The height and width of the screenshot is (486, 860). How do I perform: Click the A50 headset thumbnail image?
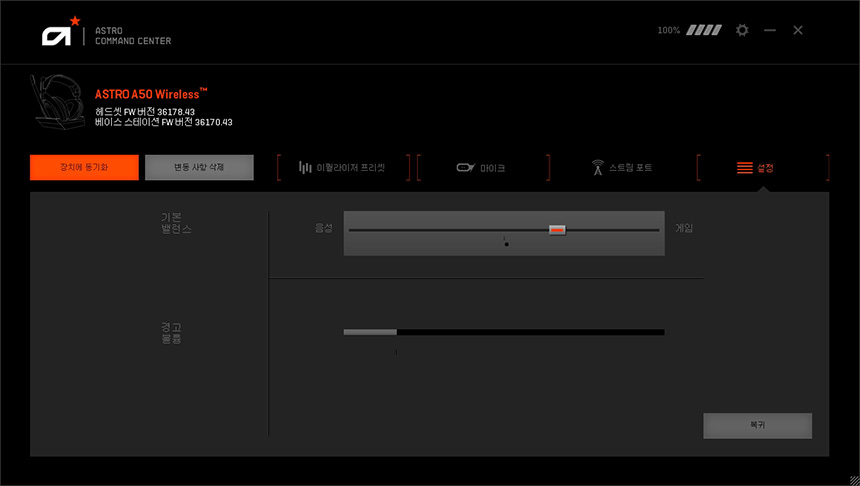coord(57,102)
